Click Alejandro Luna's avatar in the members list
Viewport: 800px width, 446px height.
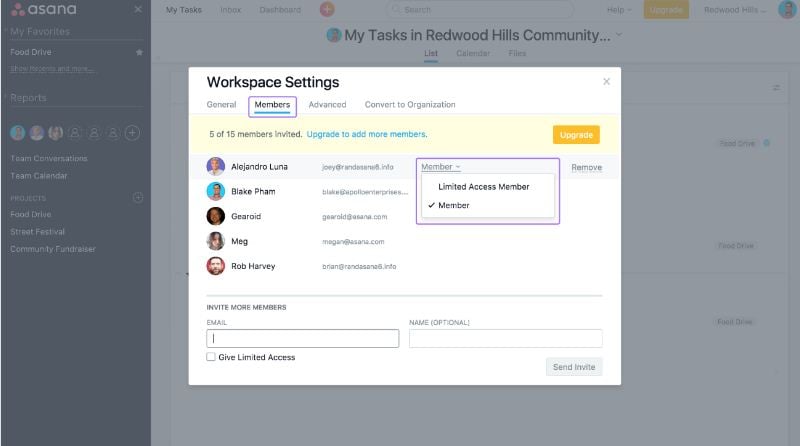(x=215, y=167)
